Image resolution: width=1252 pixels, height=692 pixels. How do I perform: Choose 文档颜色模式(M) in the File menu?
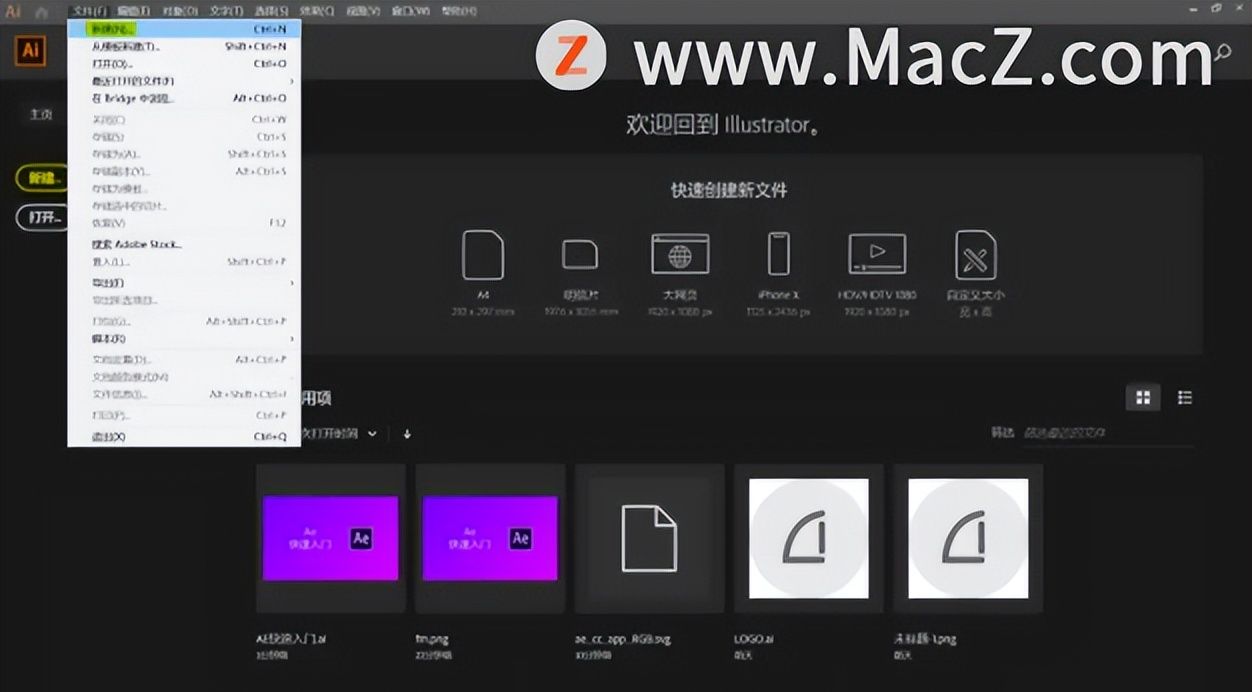[x=184, y=377]
